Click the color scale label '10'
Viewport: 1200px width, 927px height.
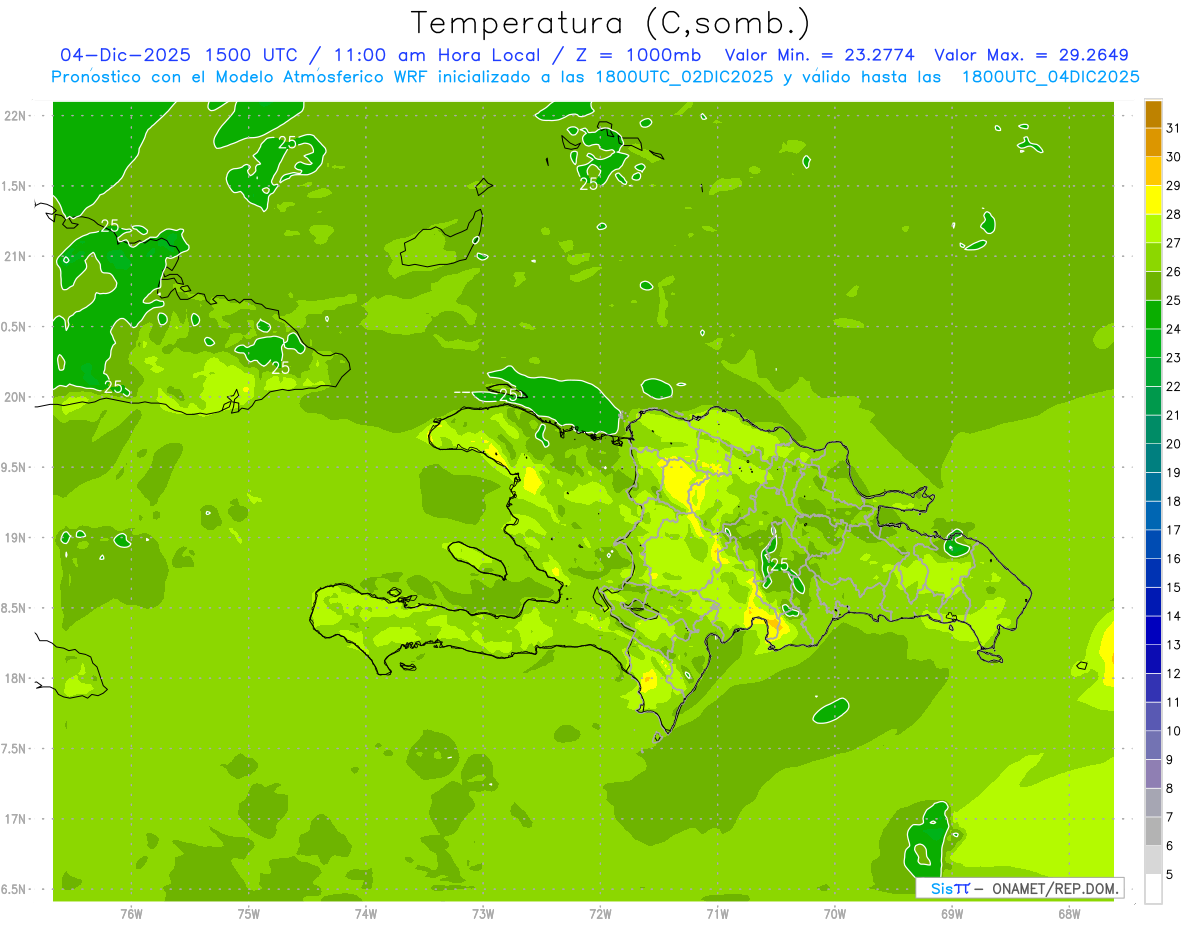1174,731
